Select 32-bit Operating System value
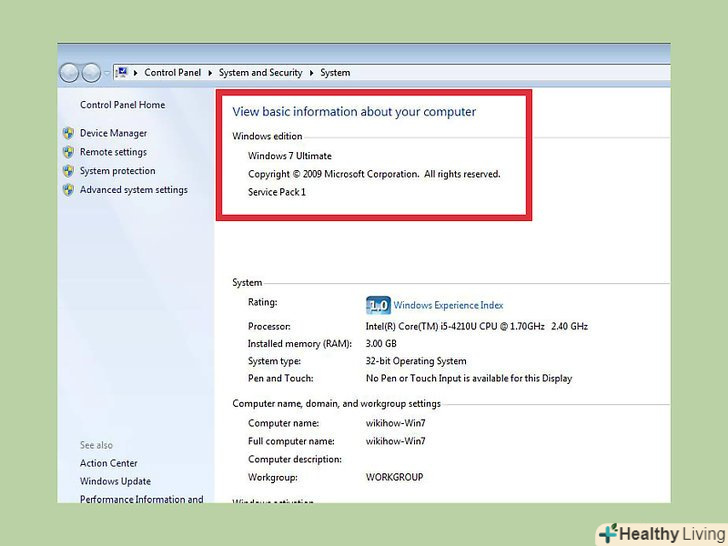The image size is (728, 546). [416, 361]
